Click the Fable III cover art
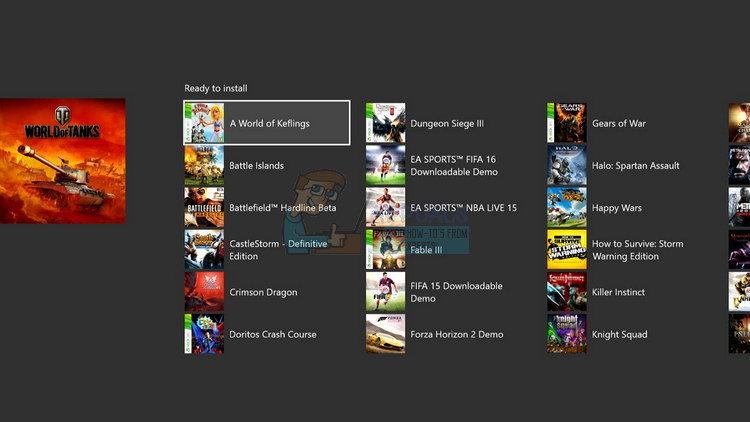The width and height of the screenshot is (750, 422). click(386, 250)
